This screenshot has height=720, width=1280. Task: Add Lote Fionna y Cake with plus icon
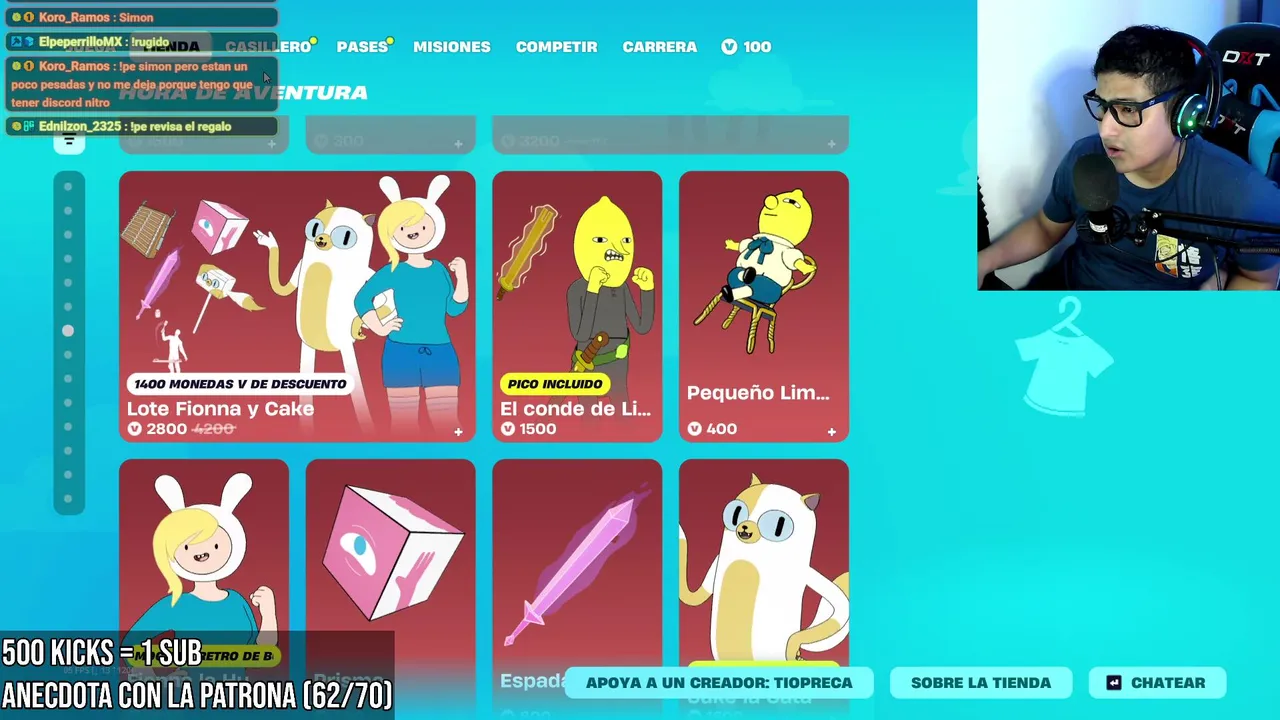458,432
